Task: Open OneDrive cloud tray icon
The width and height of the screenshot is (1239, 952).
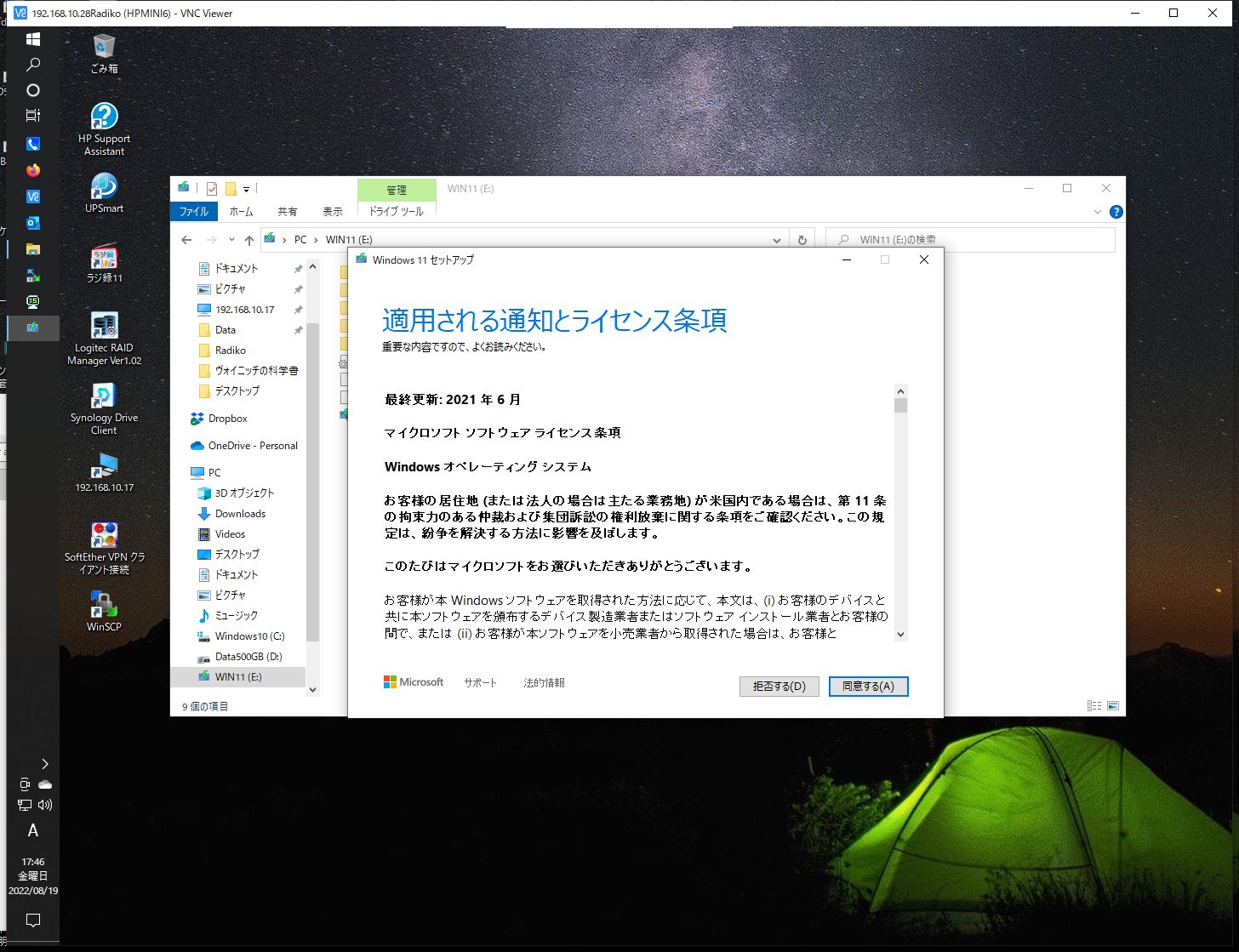Action: click(45, 784)
